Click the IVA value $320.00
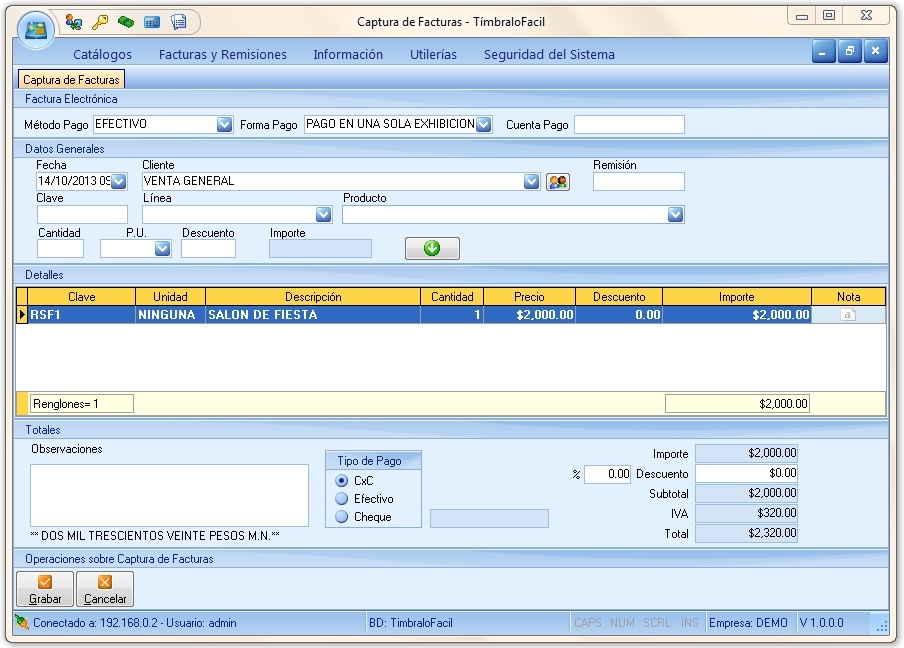 [x=747, y=513]
